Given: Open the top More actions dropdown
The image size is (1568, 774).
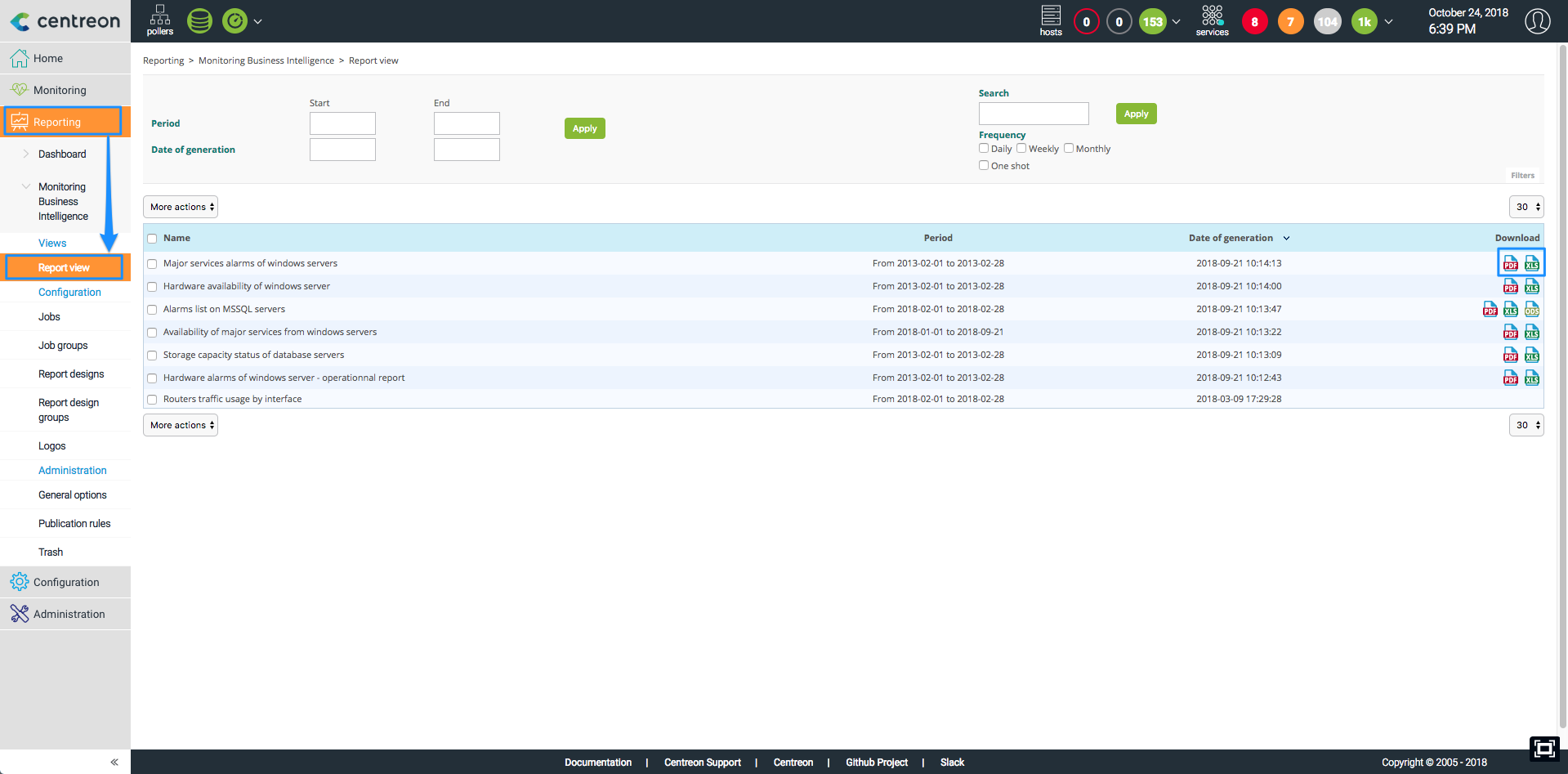Looking at the screenshot, I should click(181, 207).
